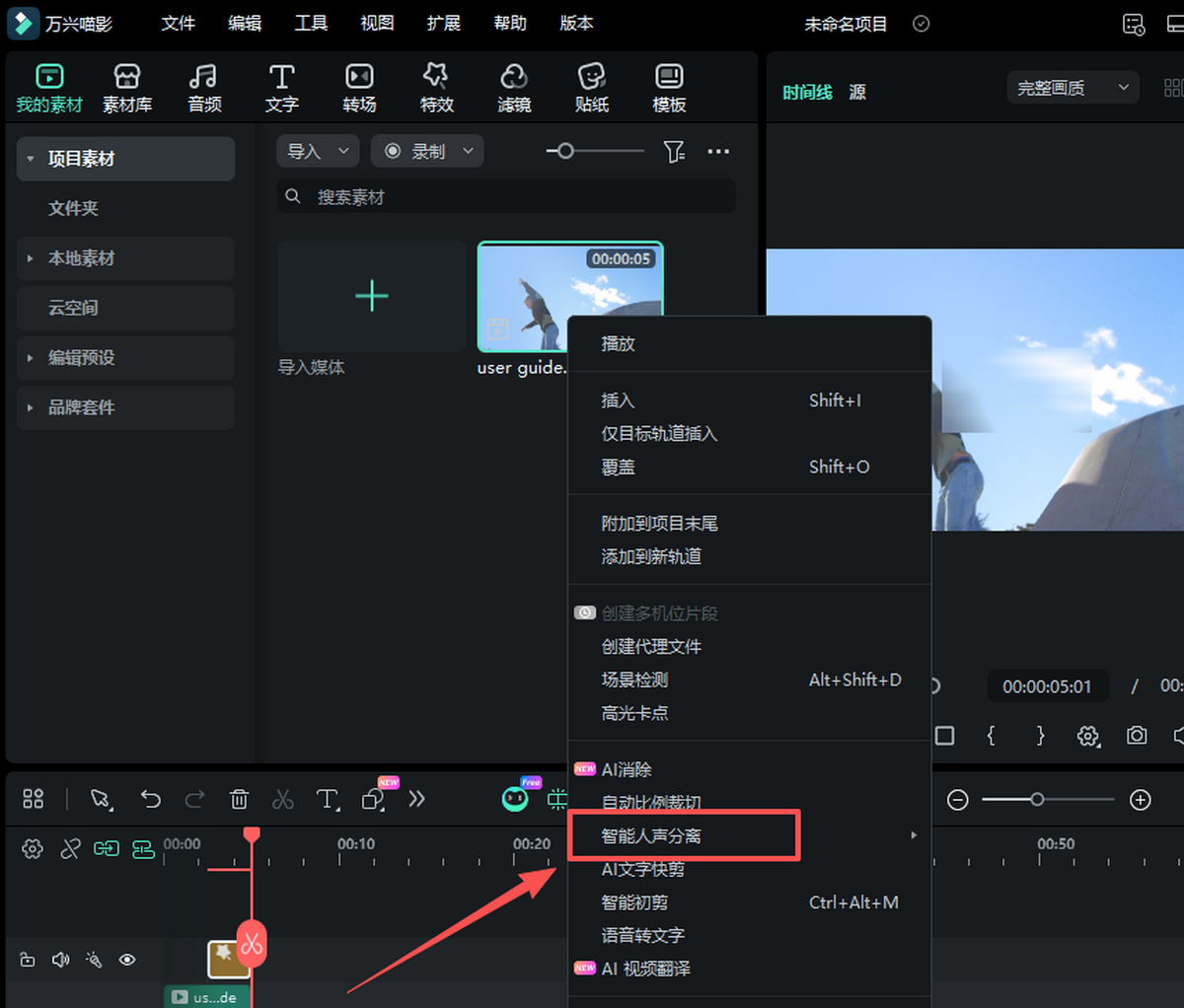Take a snapshot with the camera icon
Image resolution: width=1184 pixels, height=1008 pixels.
pyautogui.click(x=1135, y=736)
